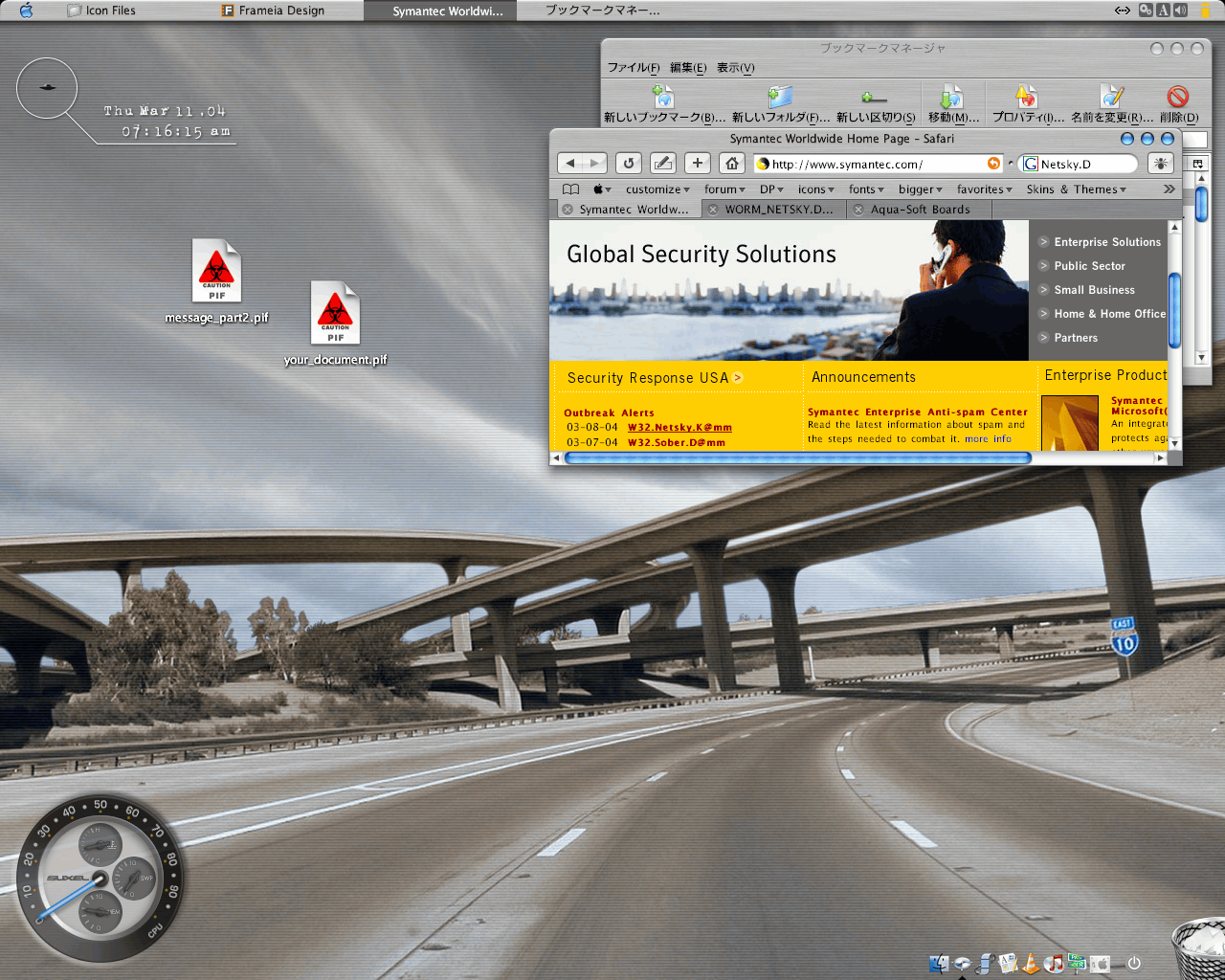Viewport: 1225px width, 980px height.
Task: Click the red delete icon in bookmark manager
Action: (x=1178, y=97)
